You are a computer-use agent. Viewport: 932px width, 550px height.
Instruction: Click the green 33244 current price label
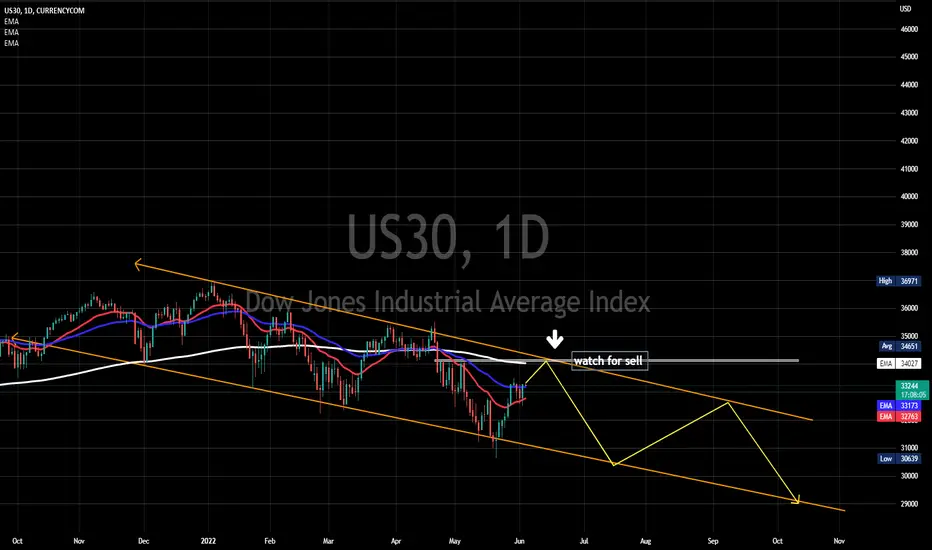tap(911, 390)
